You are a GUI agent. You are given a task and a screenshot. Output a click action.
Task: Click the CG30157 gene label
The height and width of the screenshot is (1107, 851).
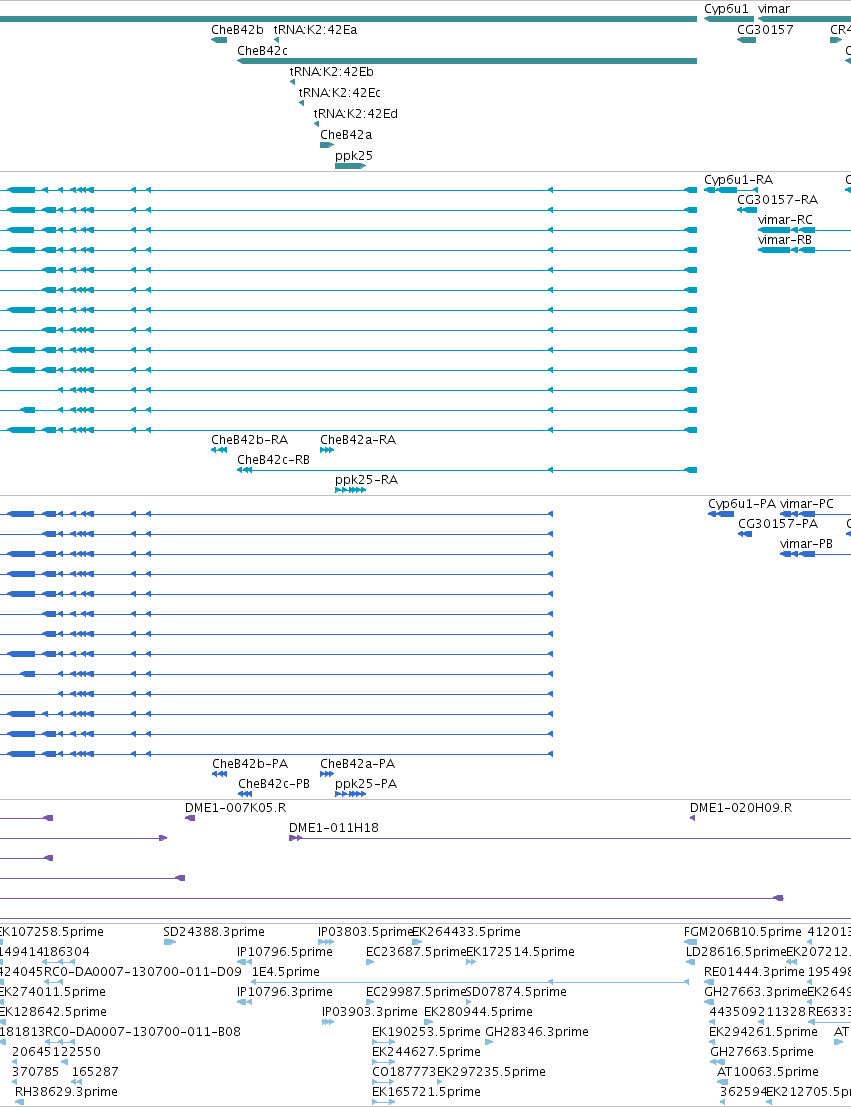pyautogui.click(x=766, y=30)
